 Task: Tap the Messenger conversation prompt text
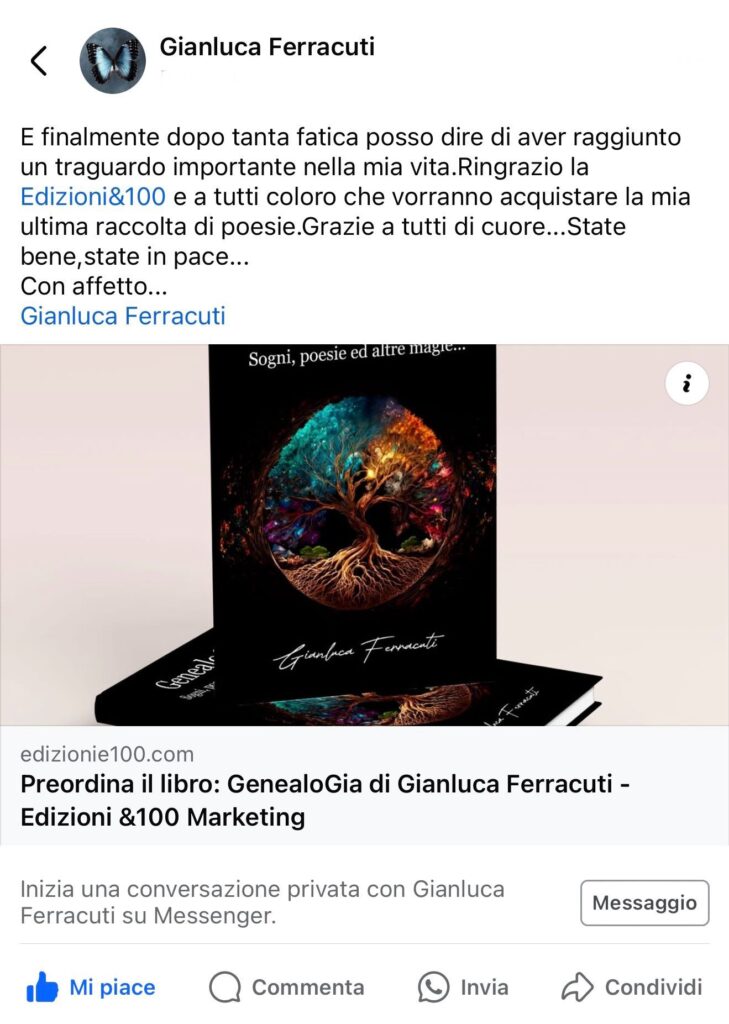pos(262,903)
